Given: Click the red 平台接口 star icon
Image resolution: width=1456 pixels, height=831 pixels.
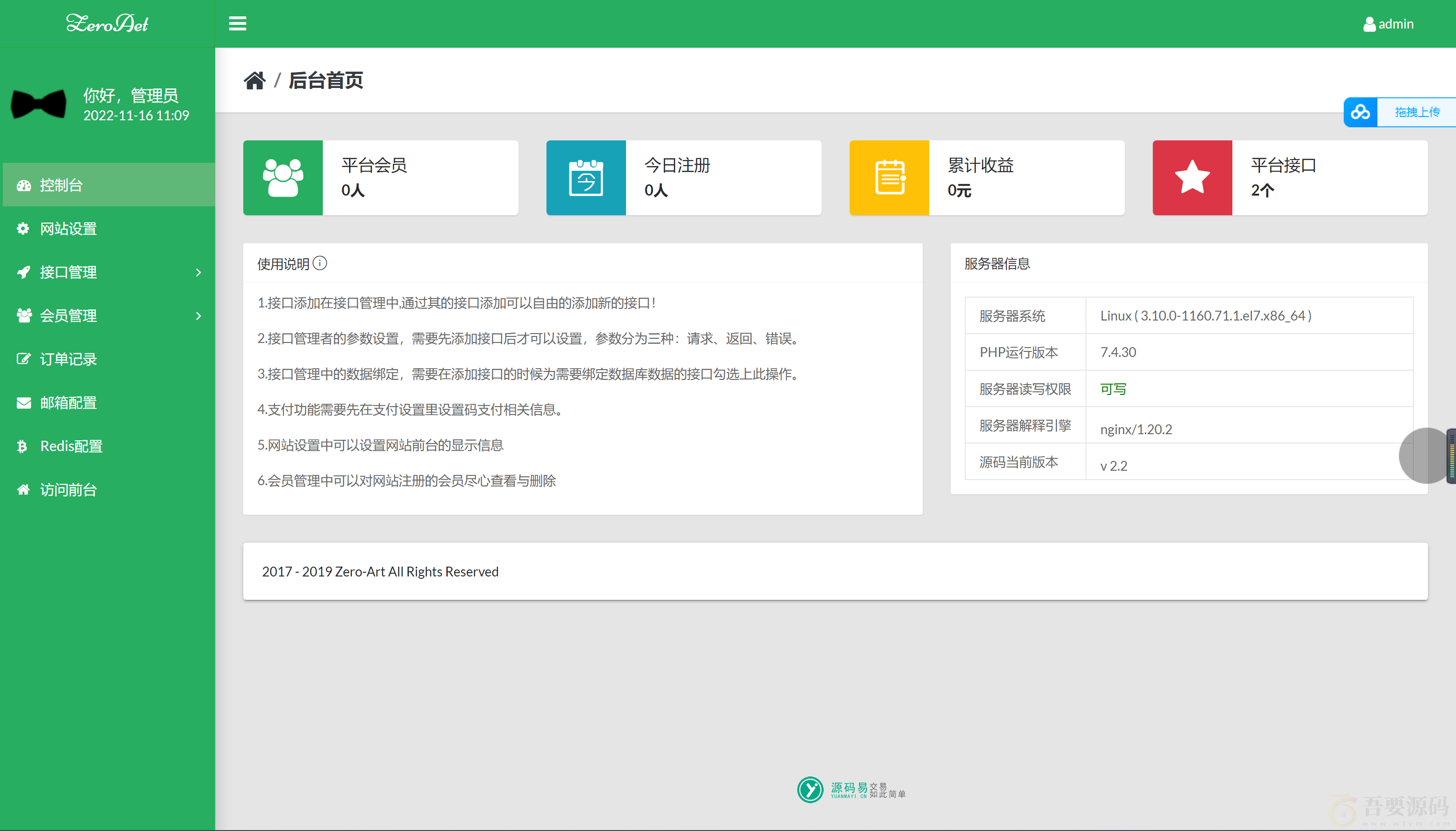Looking at the screenshot, I should (1193, 177).
